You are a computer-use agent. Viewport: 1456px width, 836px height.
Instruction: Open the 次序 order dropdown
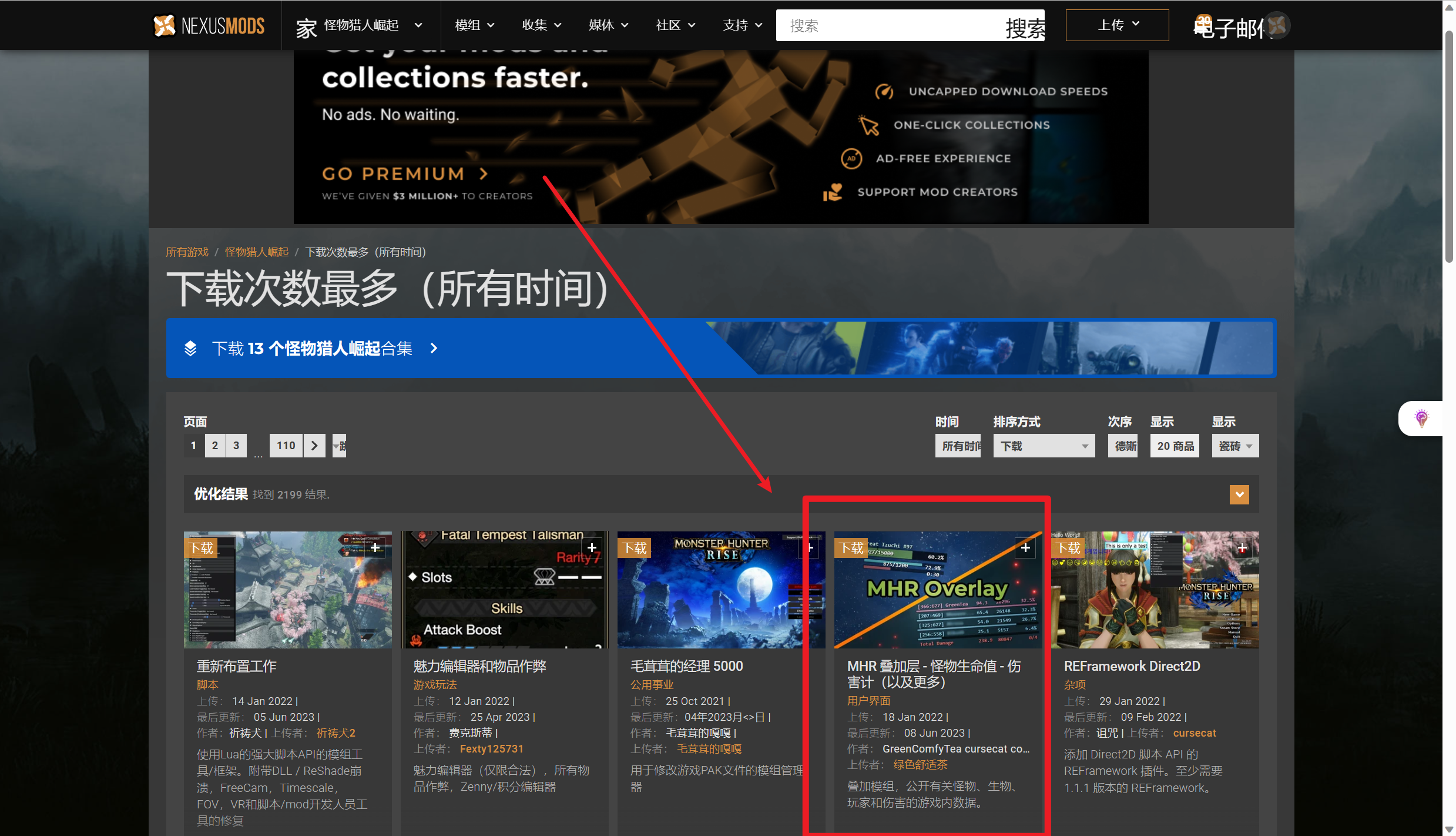pos(1122,446)
